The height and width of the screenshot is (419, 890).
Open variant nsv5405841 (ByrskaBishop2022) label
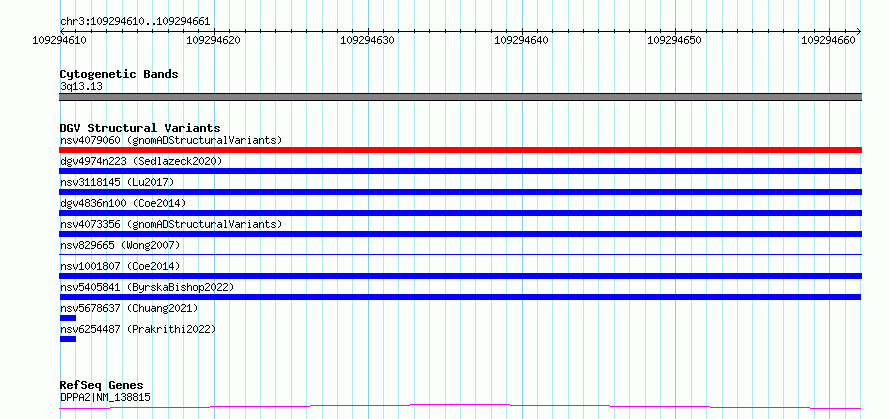(x=146, y=287)
